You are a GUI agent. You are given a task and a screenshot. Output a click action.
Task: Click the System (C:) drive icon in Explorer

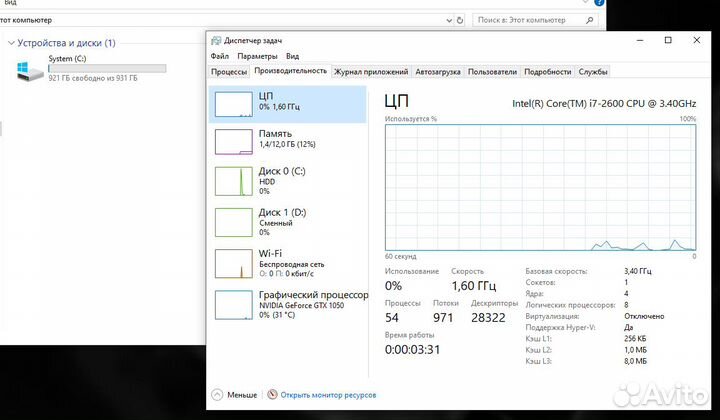[x=30, y=72]
